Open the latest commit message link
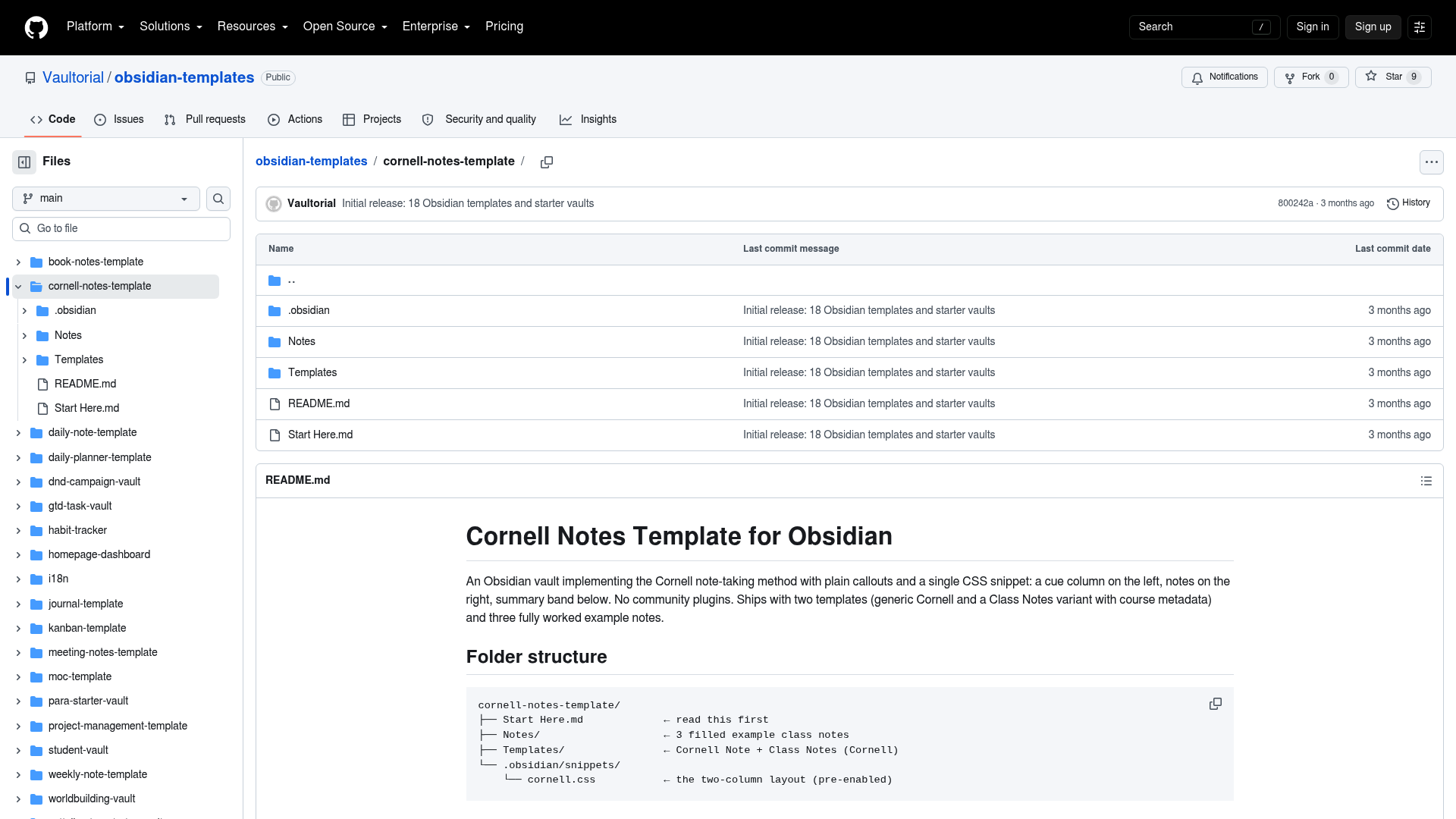Screen dimensions: 1456x819 (x=468, y=203)
